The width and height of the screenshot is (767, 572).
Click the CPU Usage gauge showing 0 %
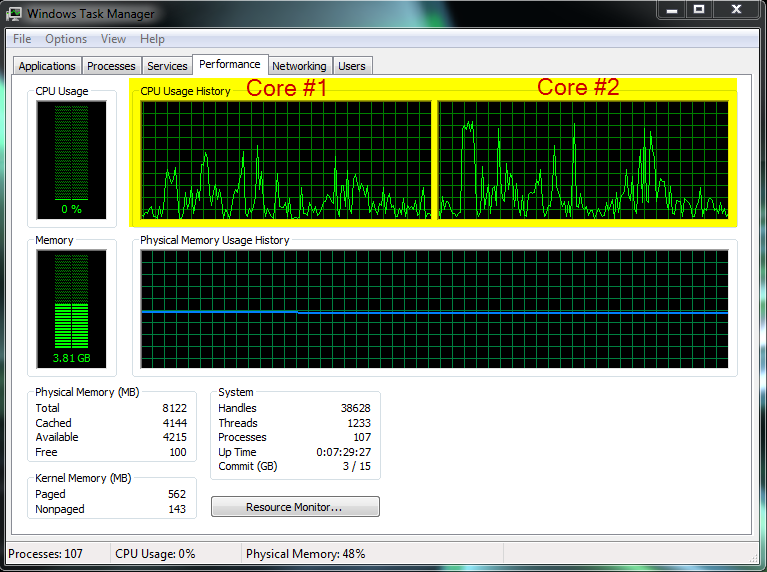click(71, 159)
